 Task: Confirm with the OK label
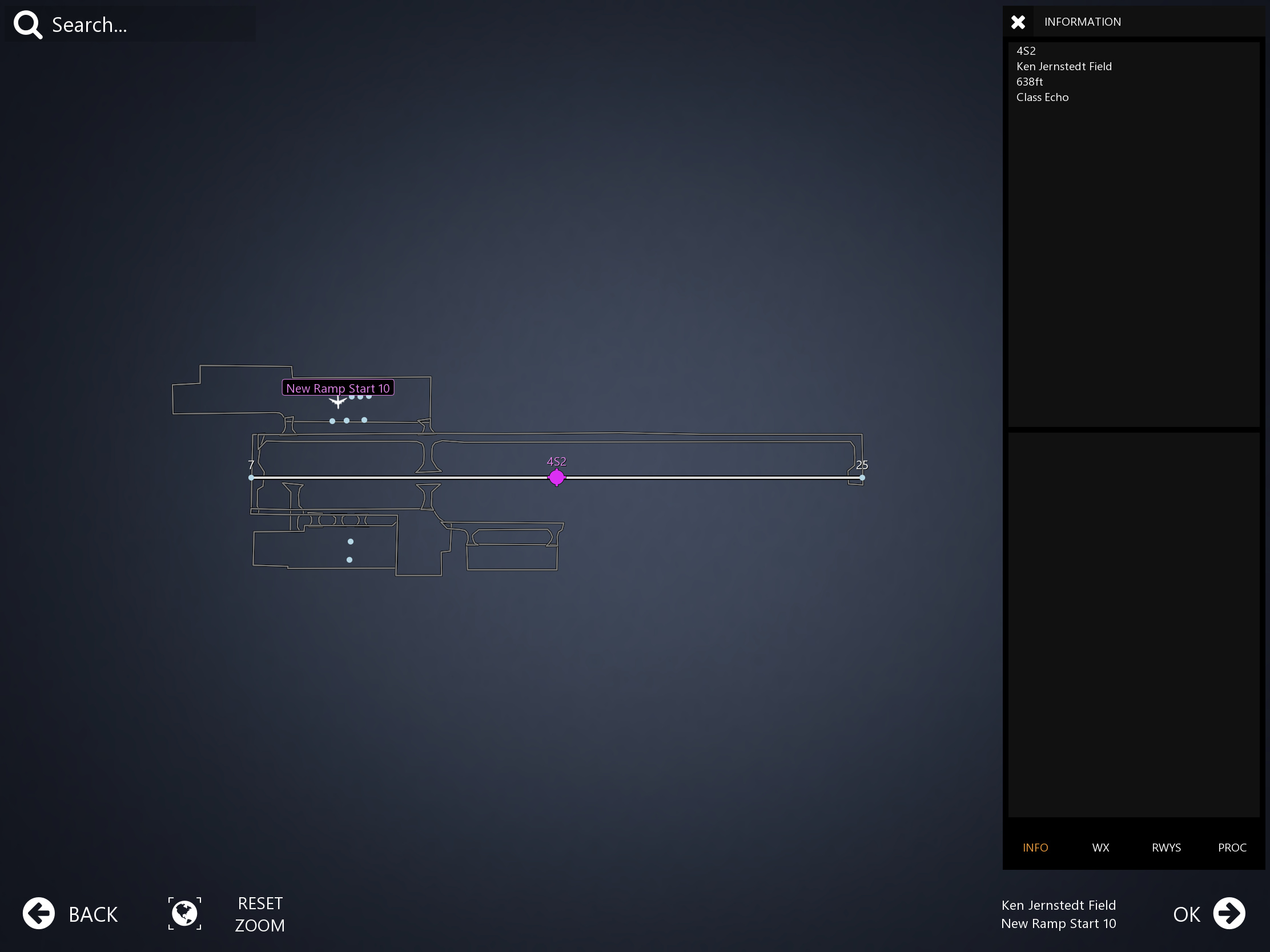(x=1186, y=914)
